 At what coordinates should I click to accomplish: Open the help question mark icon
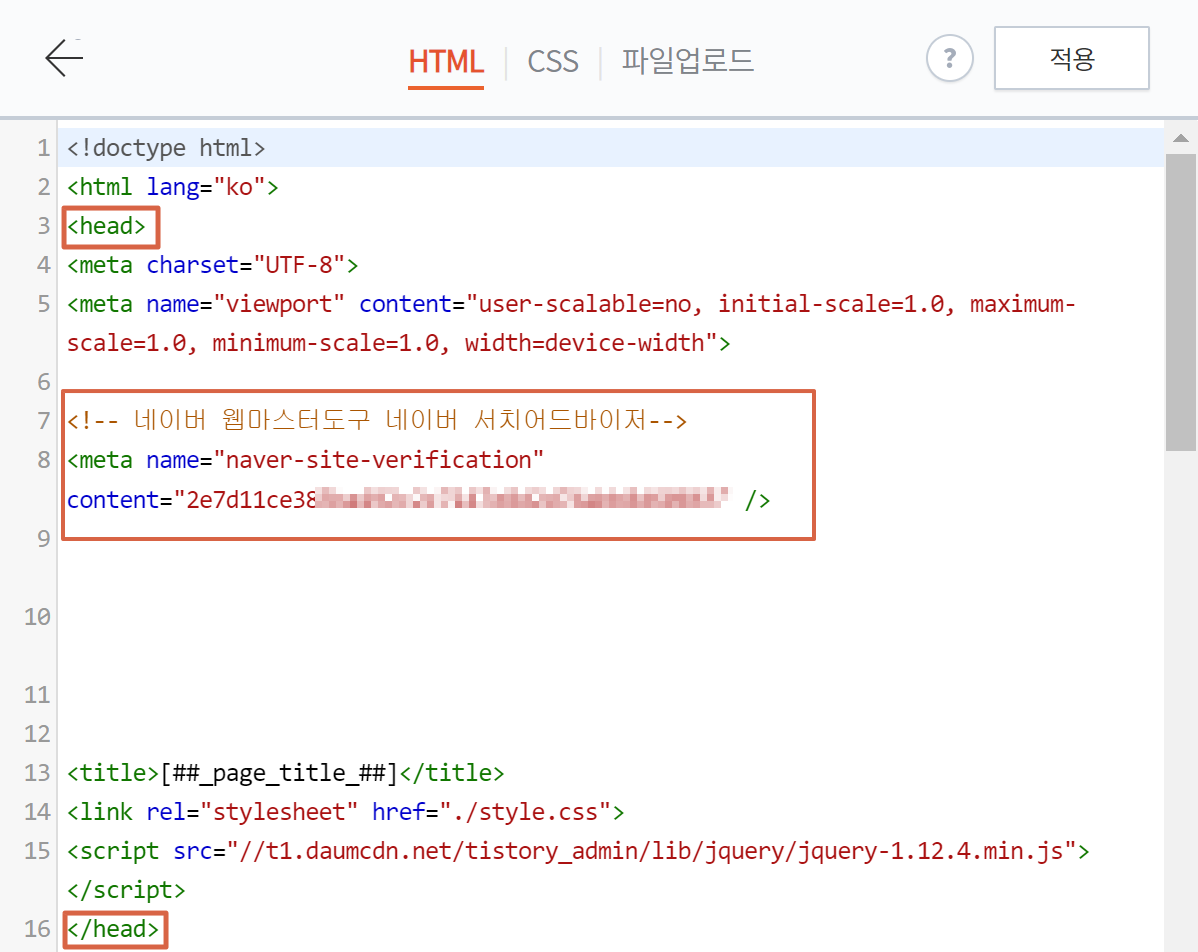click(x=950, y=58)
